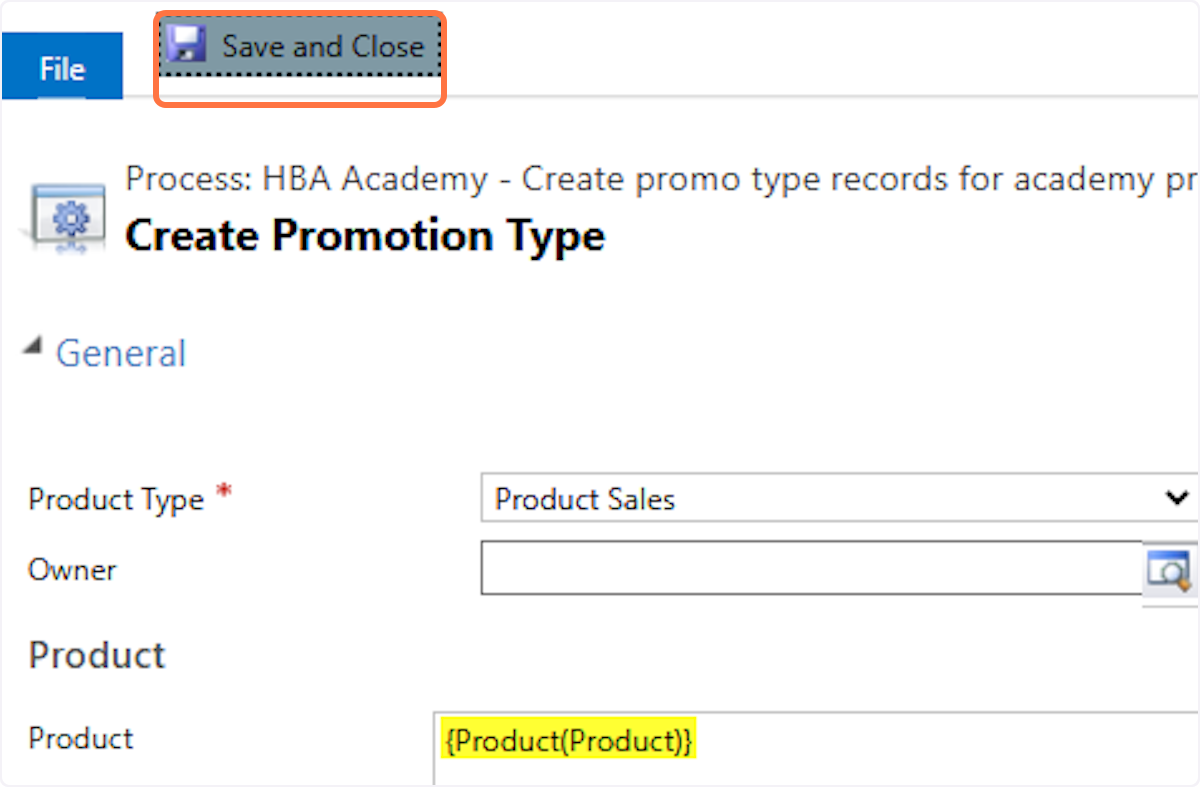Click the Owner field label
The width and height of the screenshot is (1200, 787).
click(x=72, y=570)
